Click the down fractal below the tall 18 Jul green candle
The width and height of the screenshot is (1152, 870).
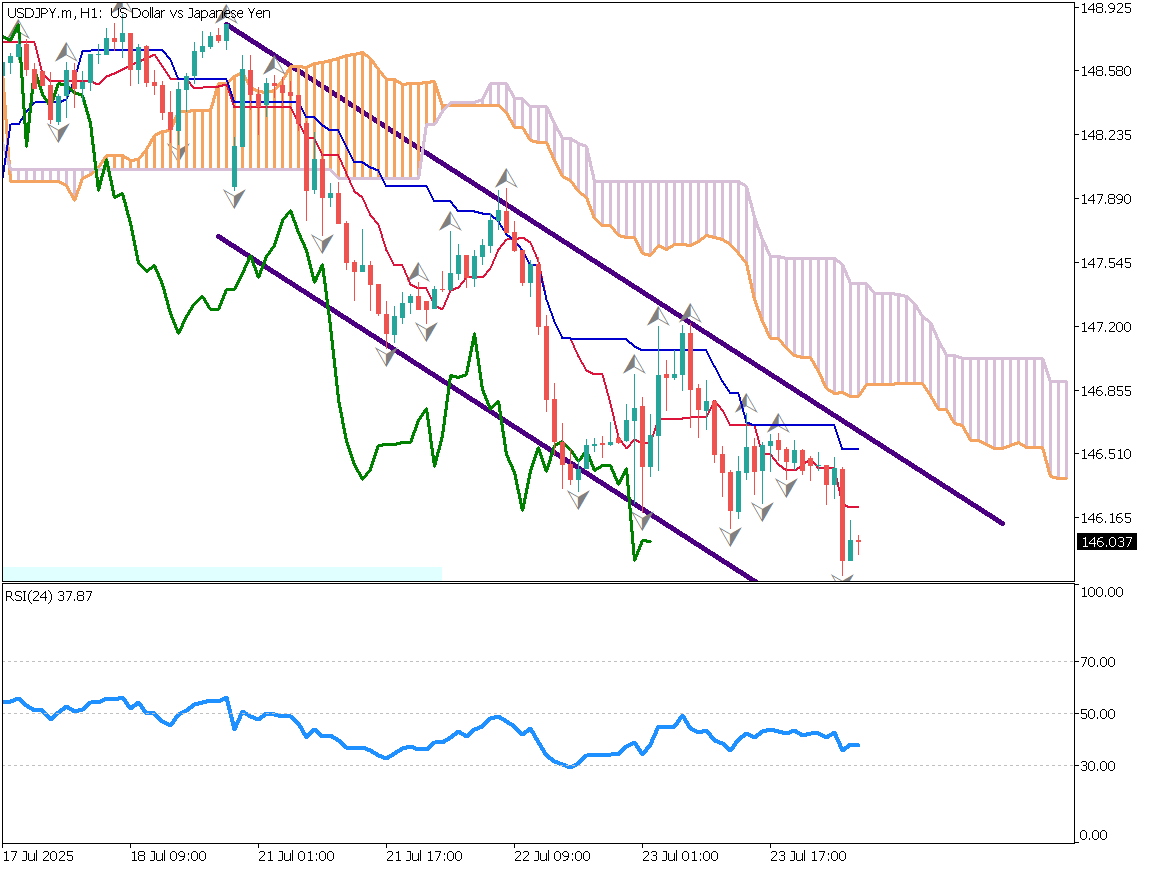[x=234, y=199]
